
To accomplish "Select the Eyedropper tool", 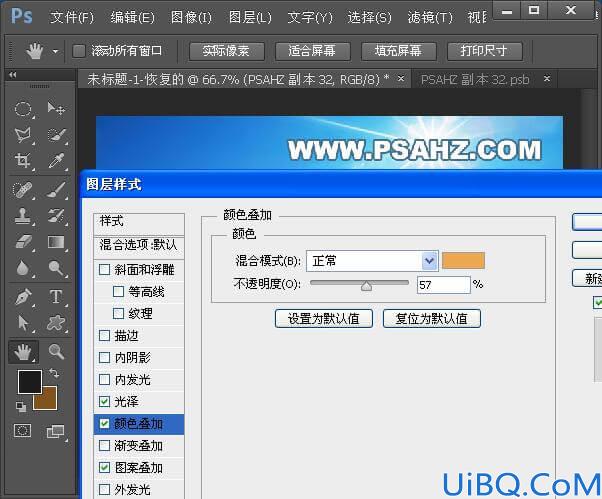I will coord(56,161).
